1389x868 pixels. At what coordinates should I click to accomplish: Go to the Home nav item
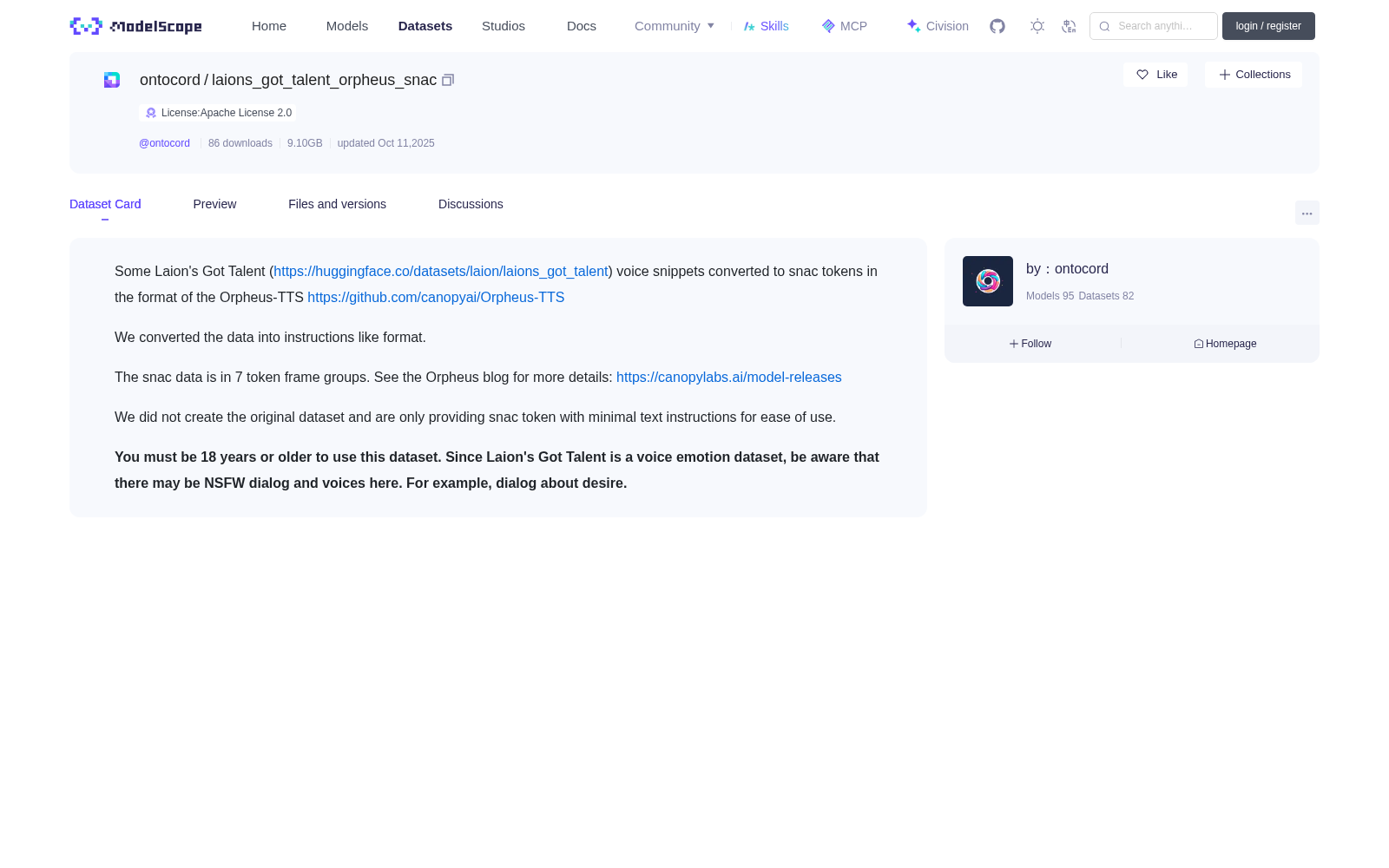269,26
